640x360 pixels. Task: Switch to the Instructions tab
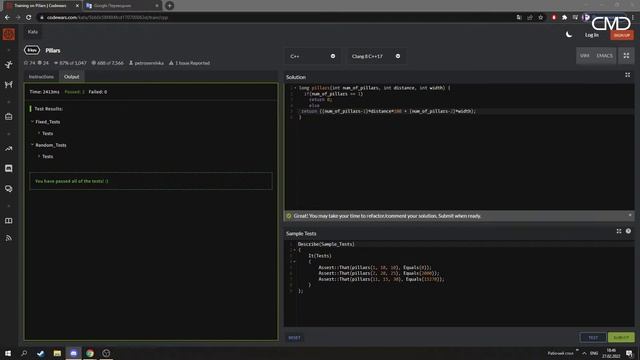[41, 77]
